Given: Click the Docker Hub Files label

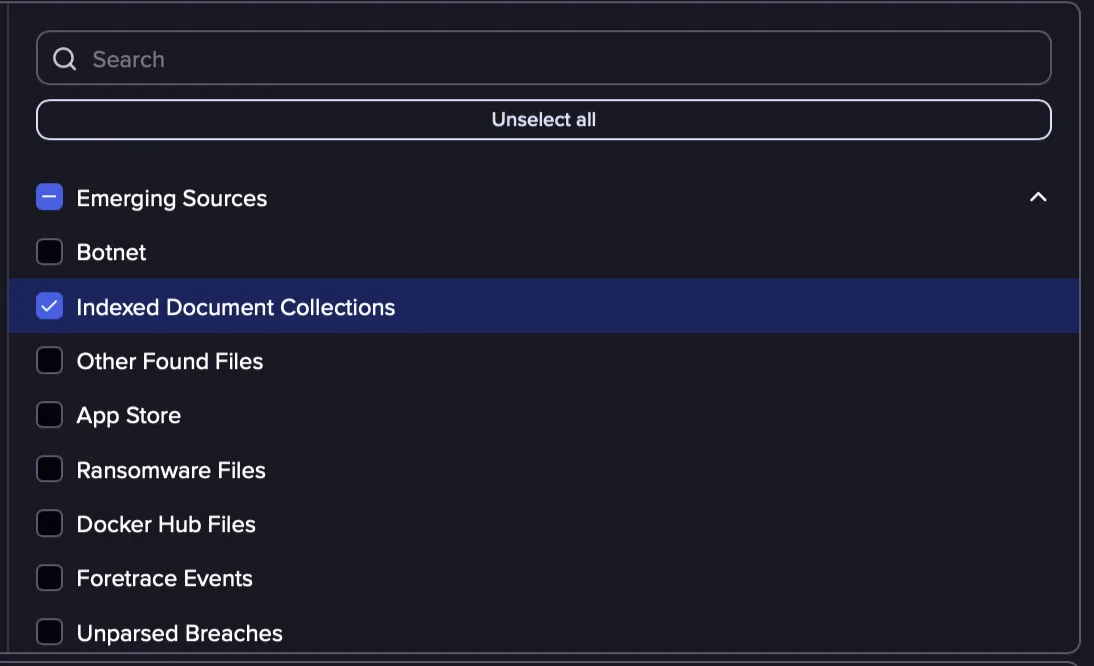Looking at the screenshot, I should pos(166,524).
